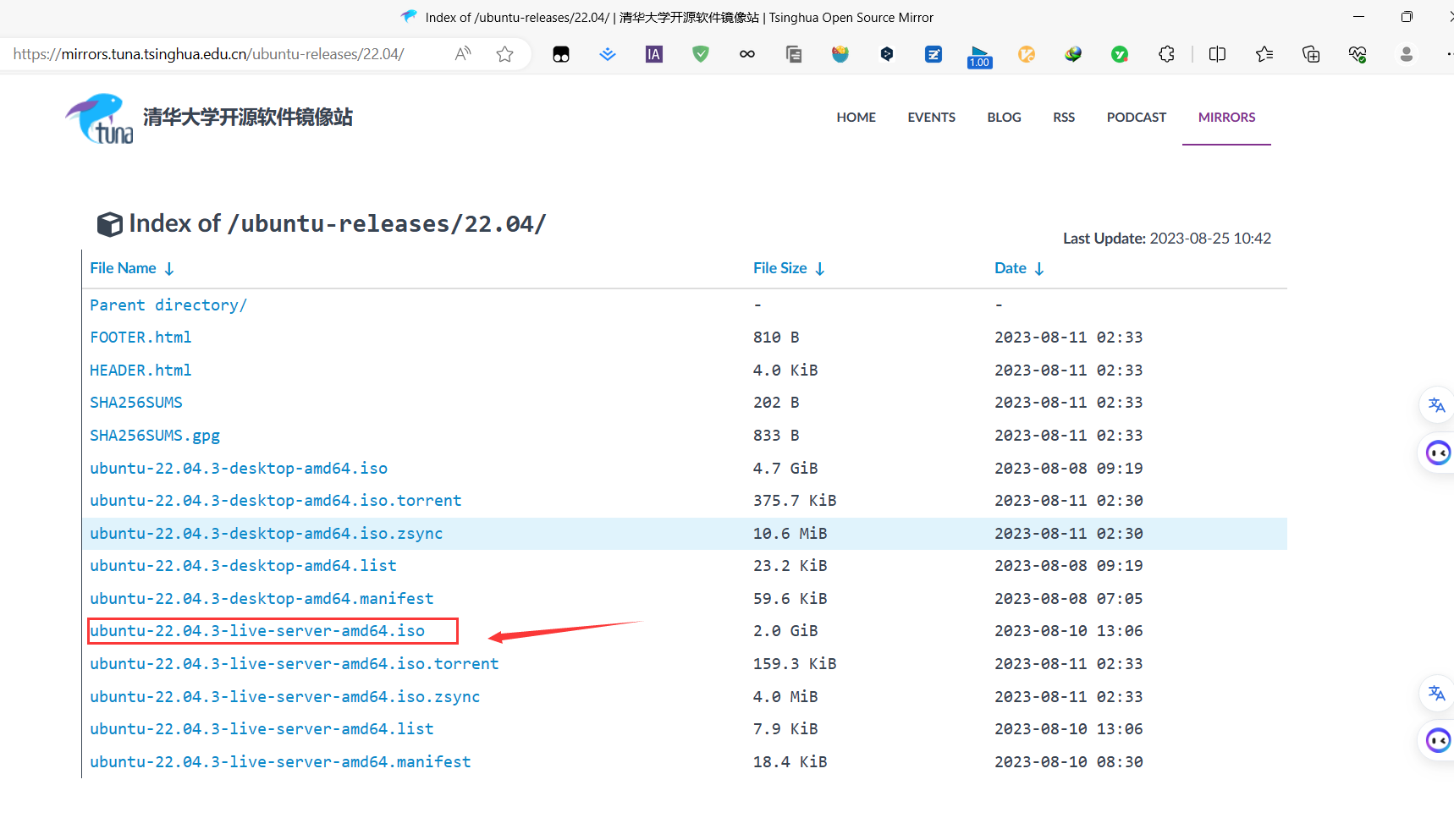This screenshot has width=1454, height=840.
Task: Click the gray copy-pages extension icon
Action: tap(794, 54)
